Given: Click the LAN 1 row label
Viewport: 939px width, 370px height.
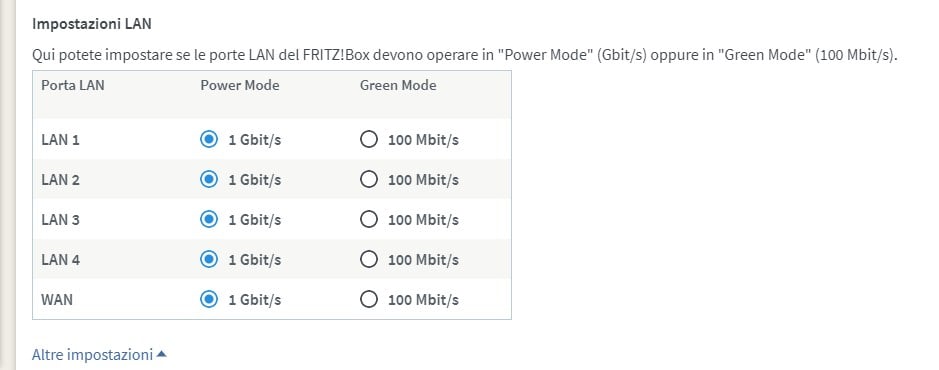Looking at the screenshot, I should pyautogui.click(x=60, y=140).
